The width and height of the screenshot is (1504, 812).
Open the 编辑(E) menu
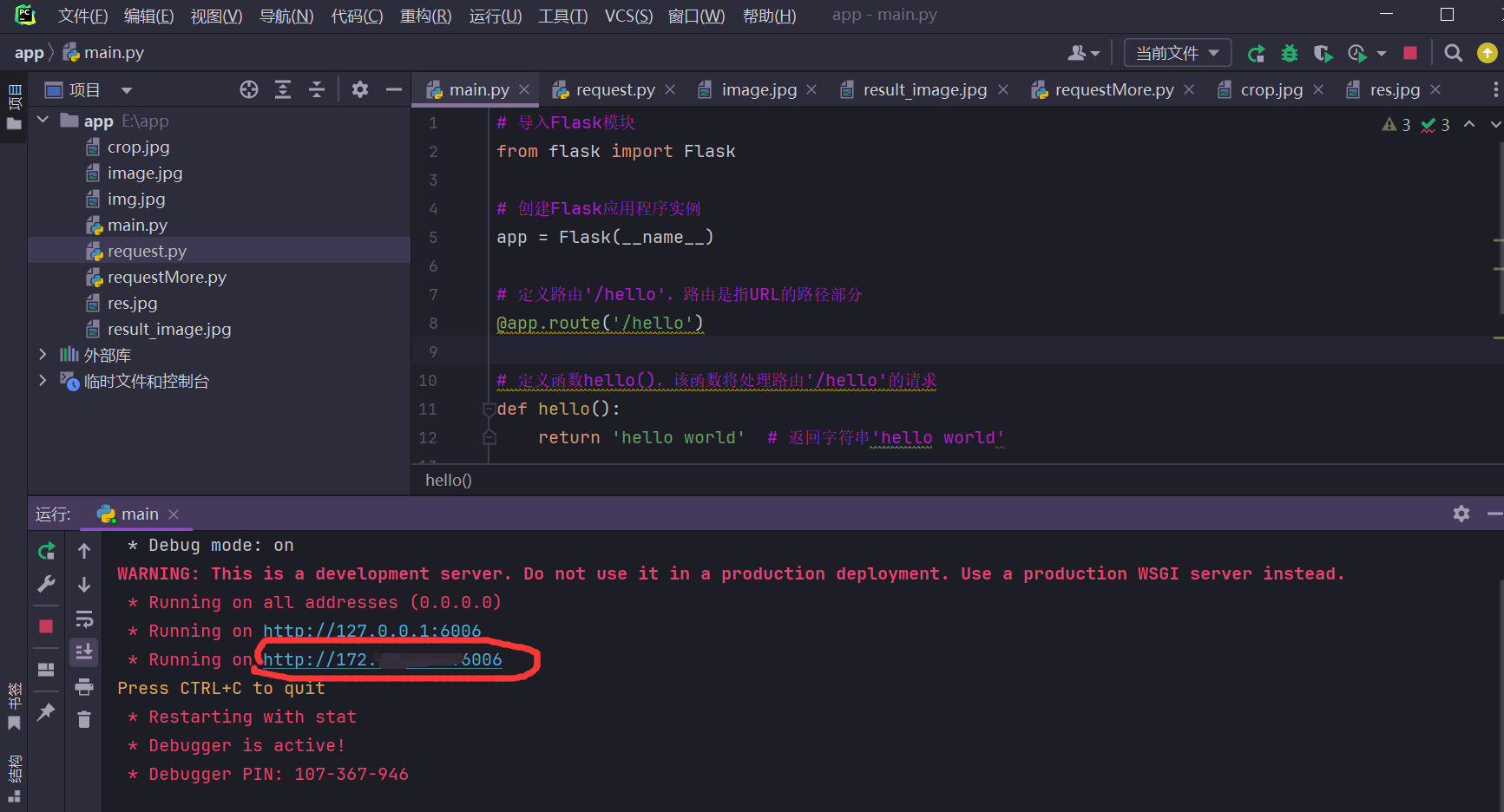pyautogui.click(x=148, y=16)
